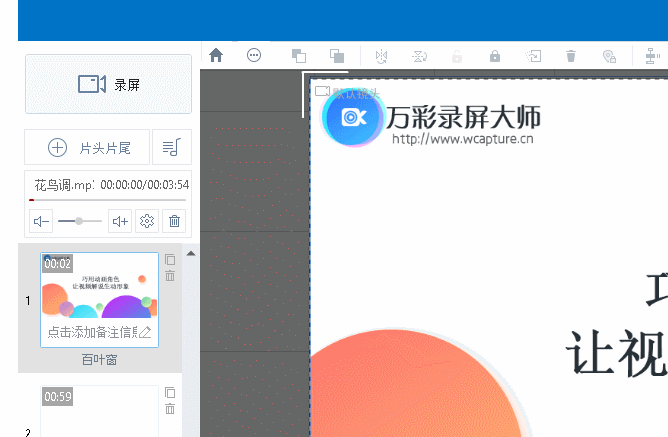Click the music volume slider
This screenshot has height=437, width=668.
tap(80, 221)
